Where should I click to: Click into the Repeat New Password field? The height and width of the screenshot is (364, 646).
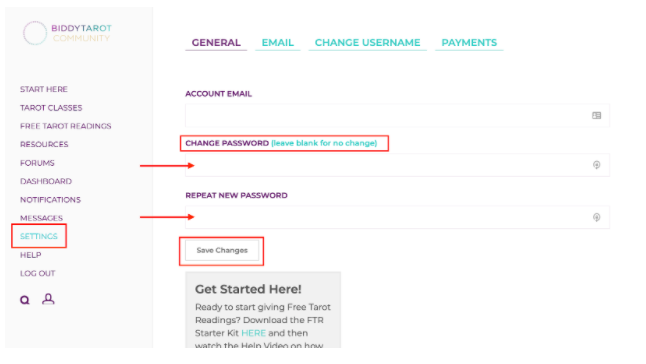click(397, 217)
